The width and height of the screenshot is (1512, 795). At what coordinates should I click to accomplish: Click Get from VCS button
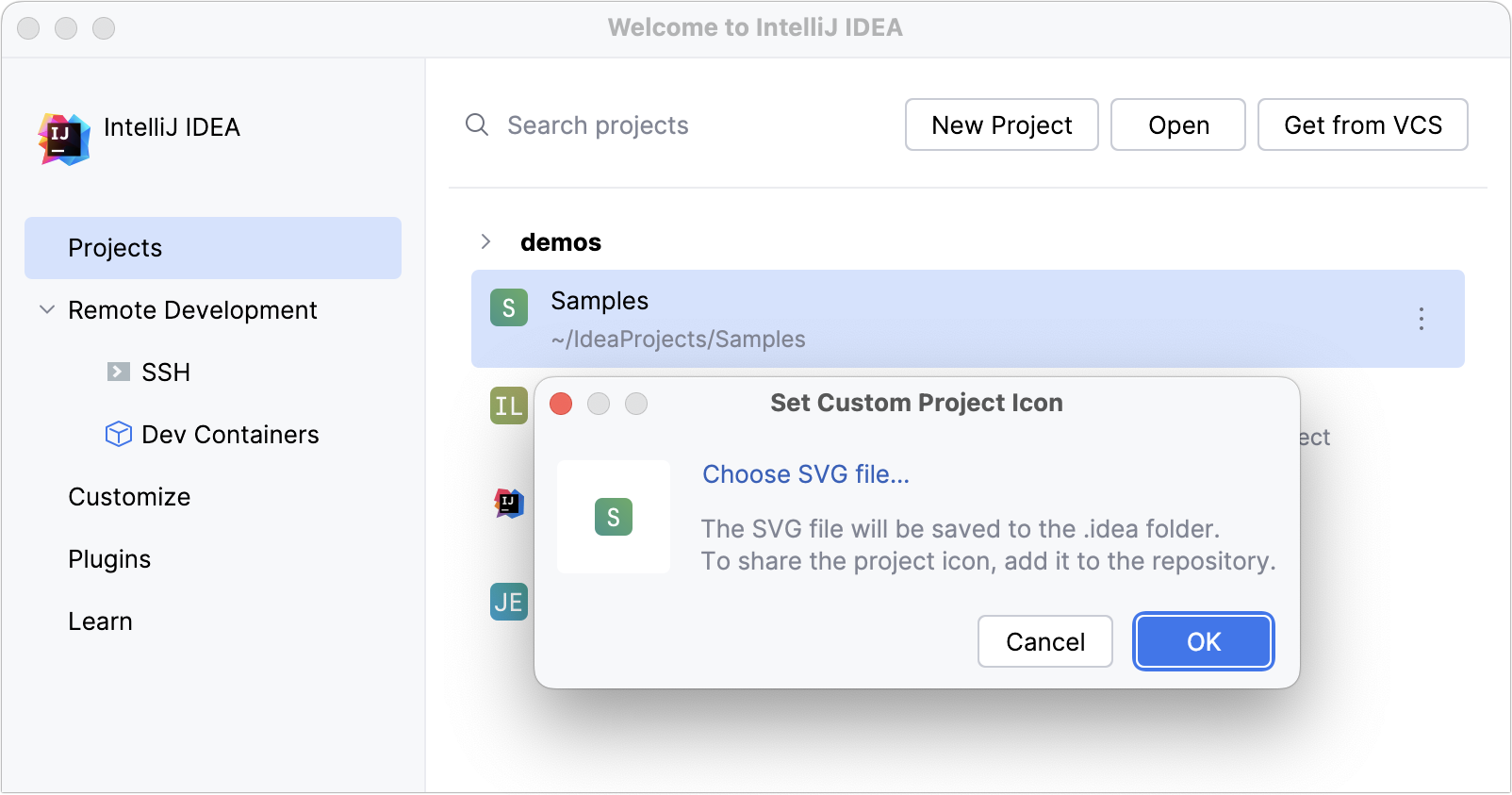1363,124
